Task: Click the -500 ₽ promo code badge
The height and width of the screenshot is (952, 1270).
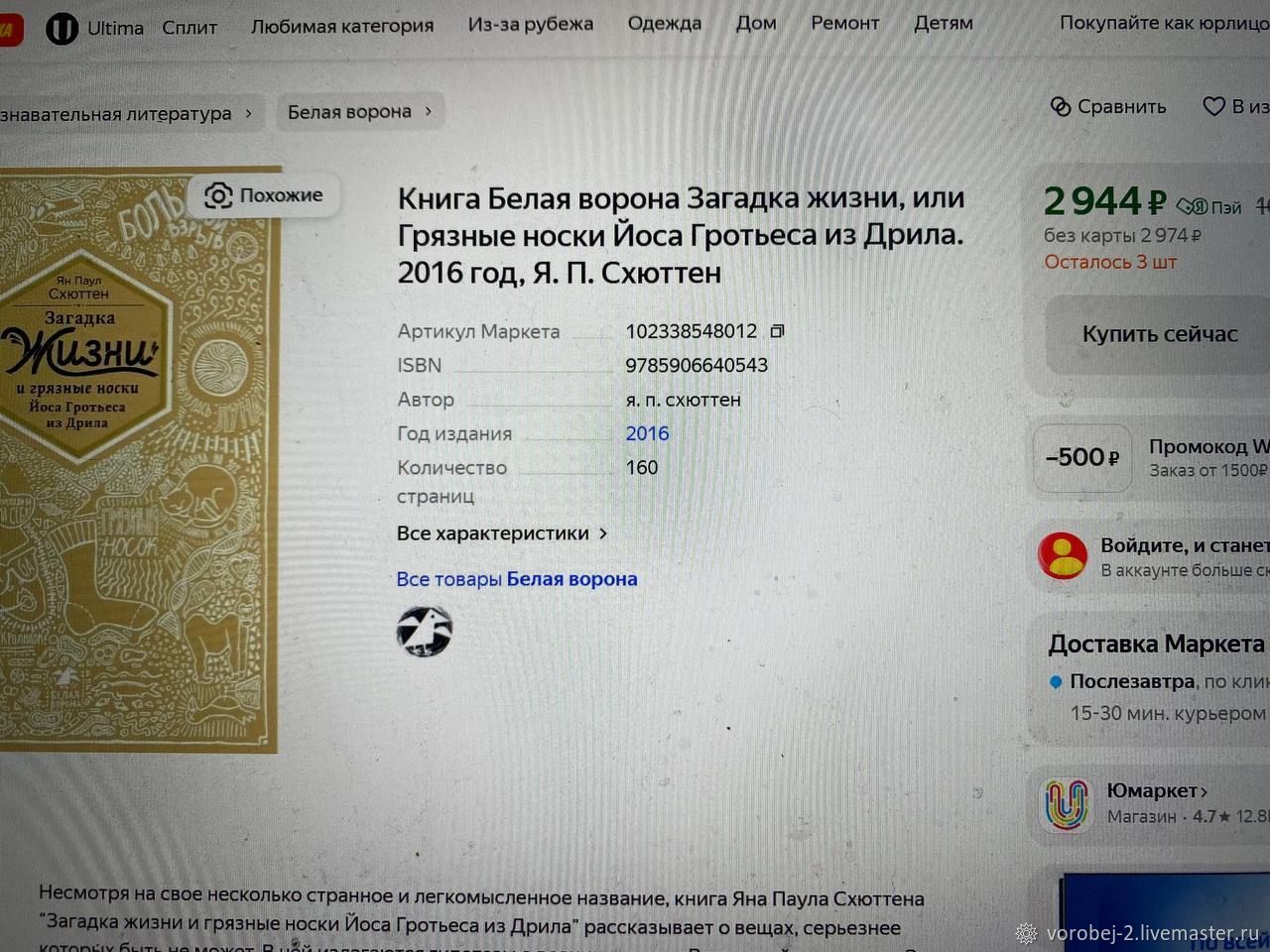Action: coord(1082,458)
